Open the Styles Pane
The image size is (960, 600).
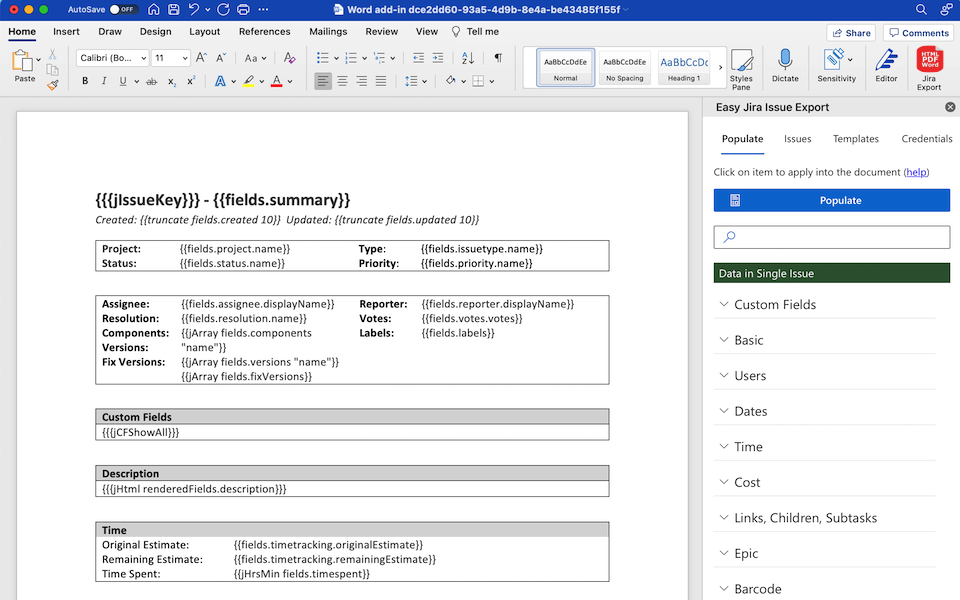click(741, 69)
